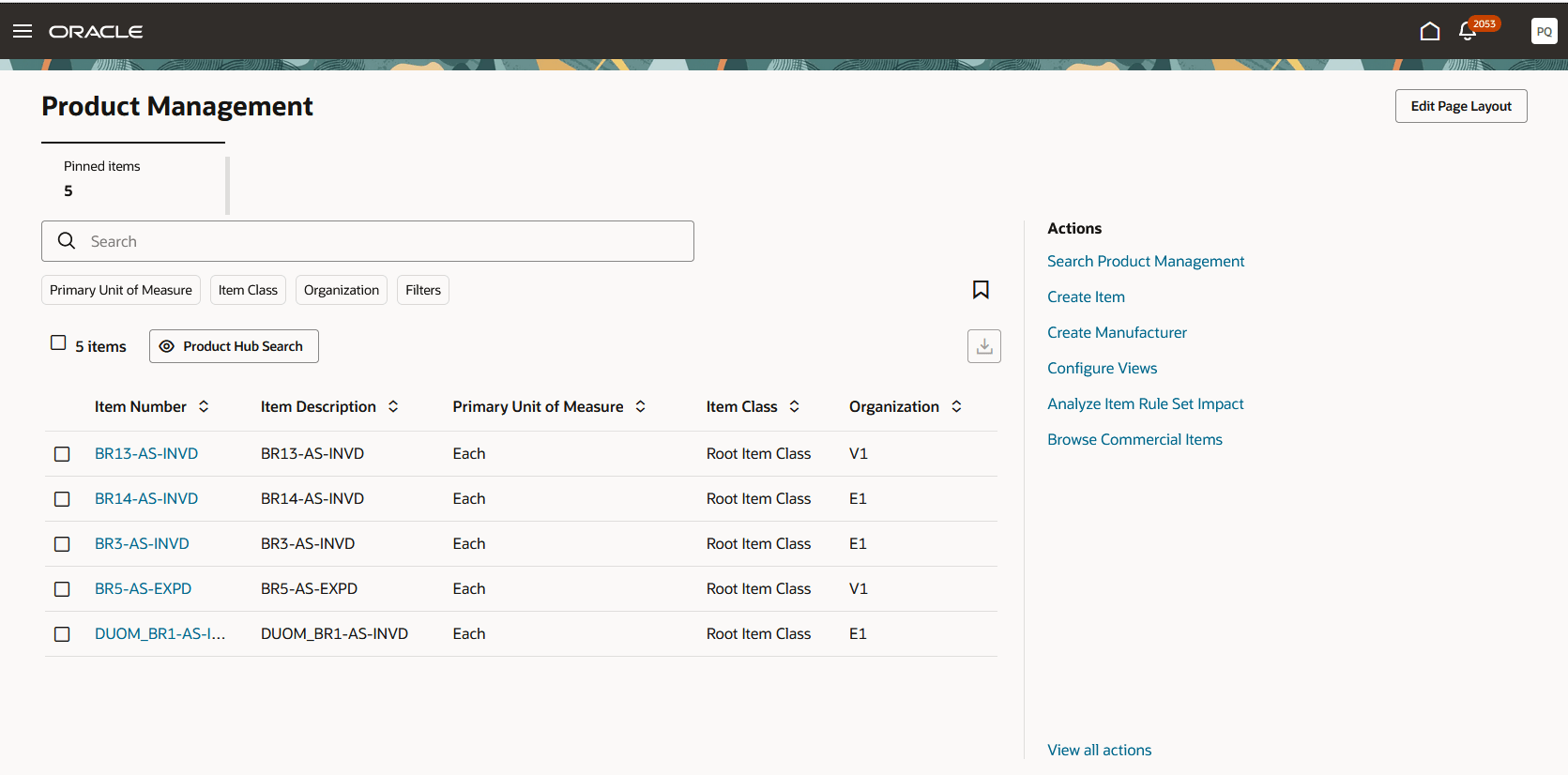The width and height of the screenshot is (1568, 775).
Task: Click description cell BR5-AS-EXPD
Action: click(309, 588)
